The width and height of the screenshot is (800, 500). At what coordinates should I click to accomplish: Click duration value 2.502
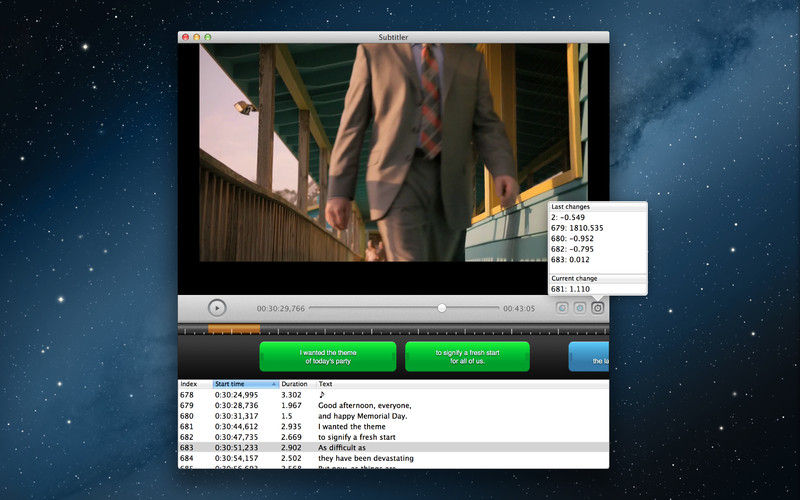291,458
